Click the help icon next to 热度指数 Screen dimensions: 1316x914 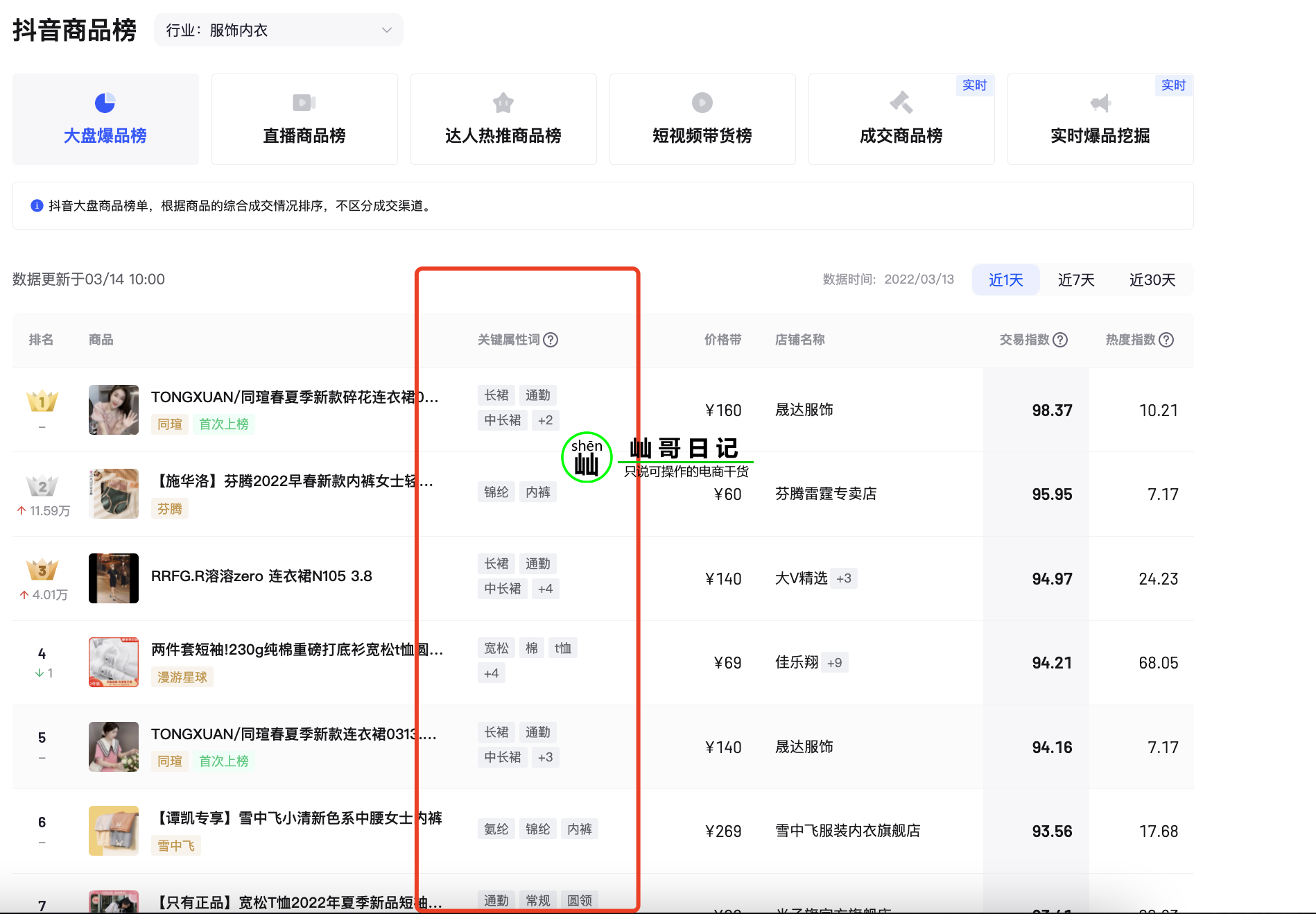1166,340
